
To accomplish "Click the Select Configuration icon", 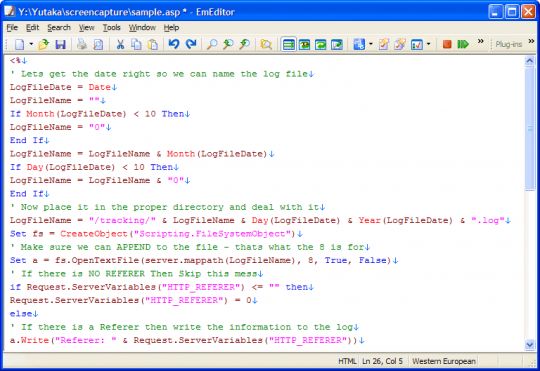I will click(359, 44).
